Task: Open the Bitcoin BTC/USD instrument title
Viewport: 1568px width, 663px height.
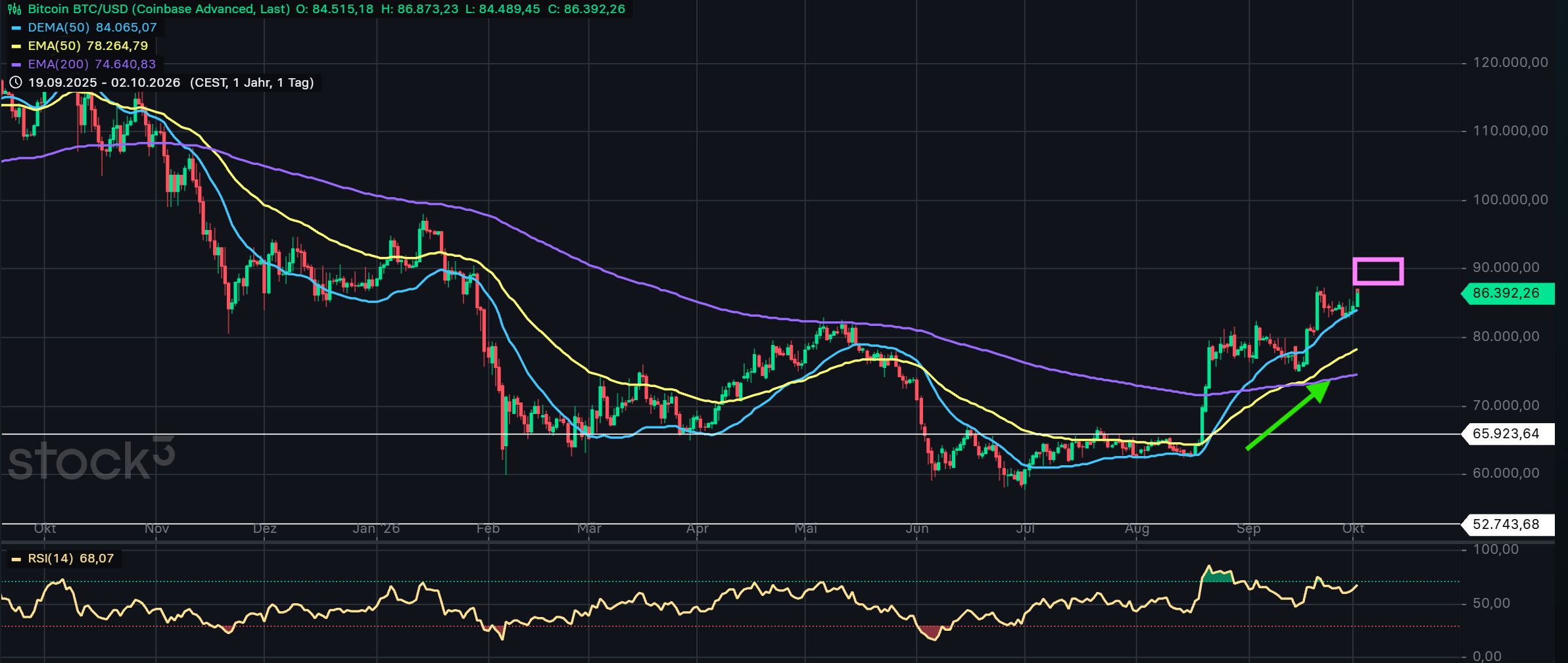Action: pyautogui.click(x=158, y=9)
